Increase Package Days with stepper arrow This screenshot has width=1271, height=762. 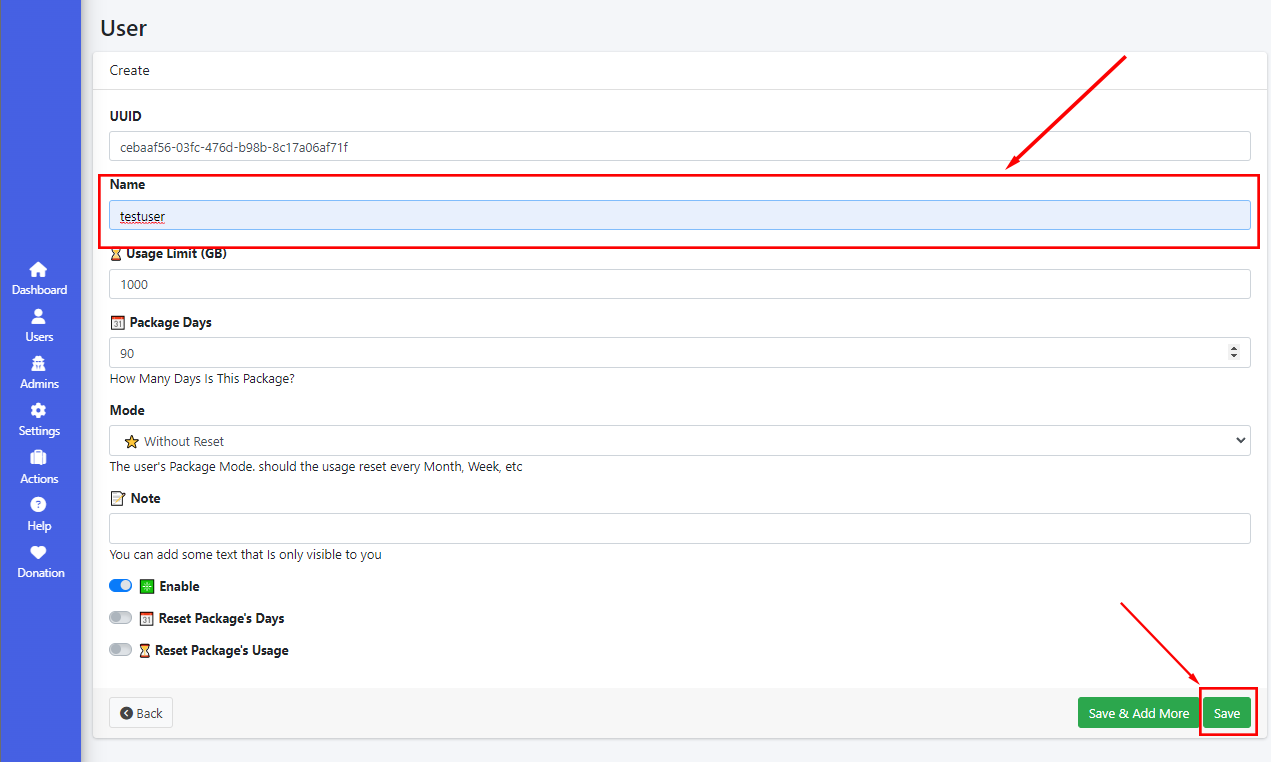point(1233,348)
